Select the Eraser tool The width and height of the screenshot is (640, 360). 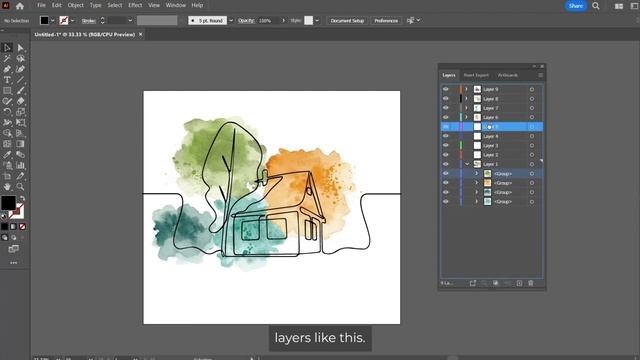(x=20, y=101)
